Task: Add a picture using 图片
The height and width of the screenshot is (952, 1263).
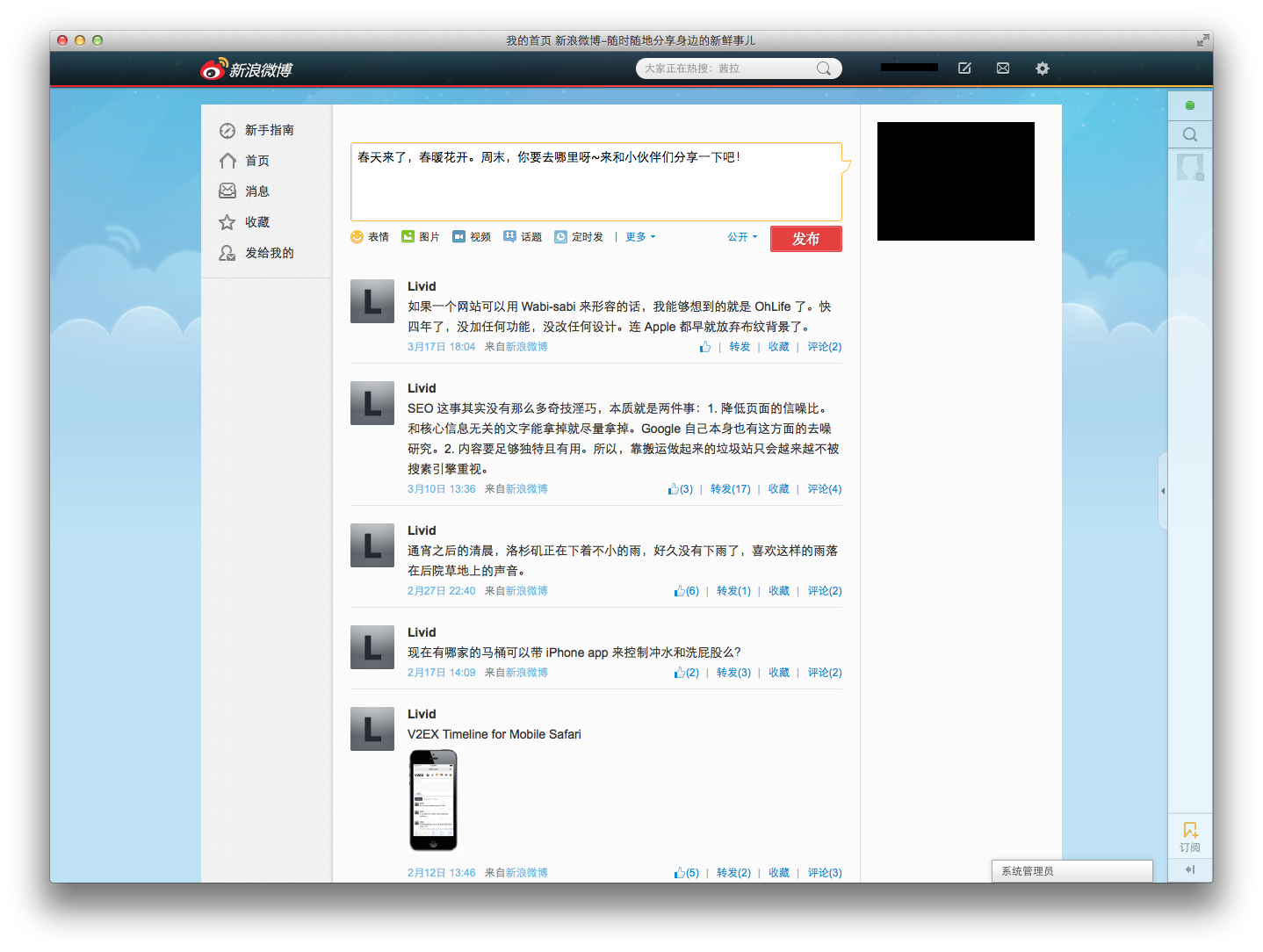Action: (421, 237)
